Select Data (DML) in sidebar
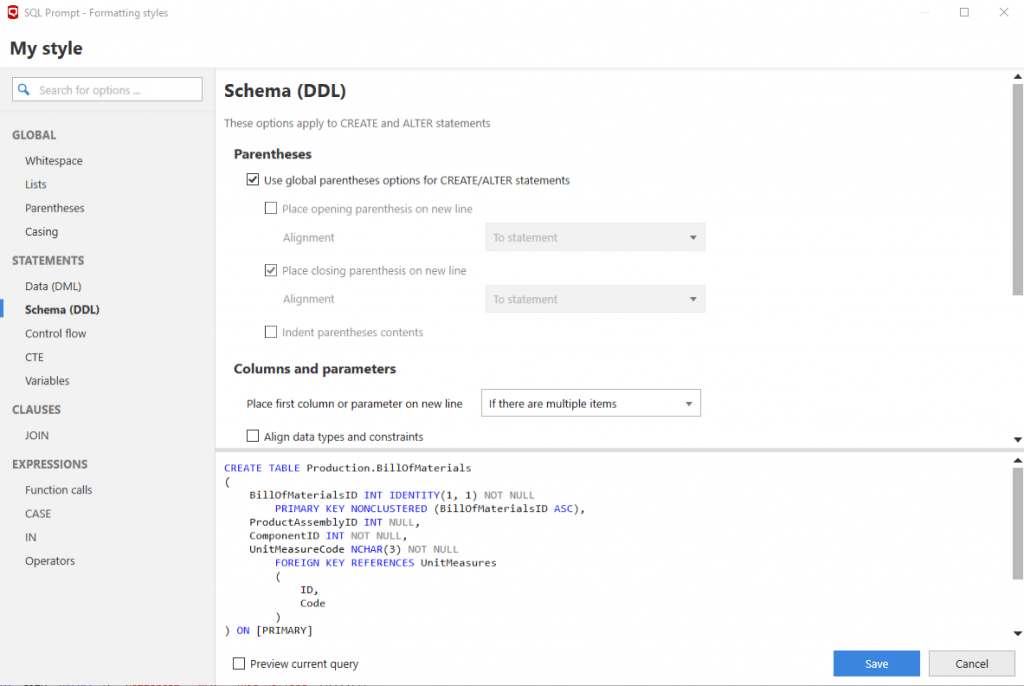This screenshot has width=1024, height=686. click(x=53, y=286)
